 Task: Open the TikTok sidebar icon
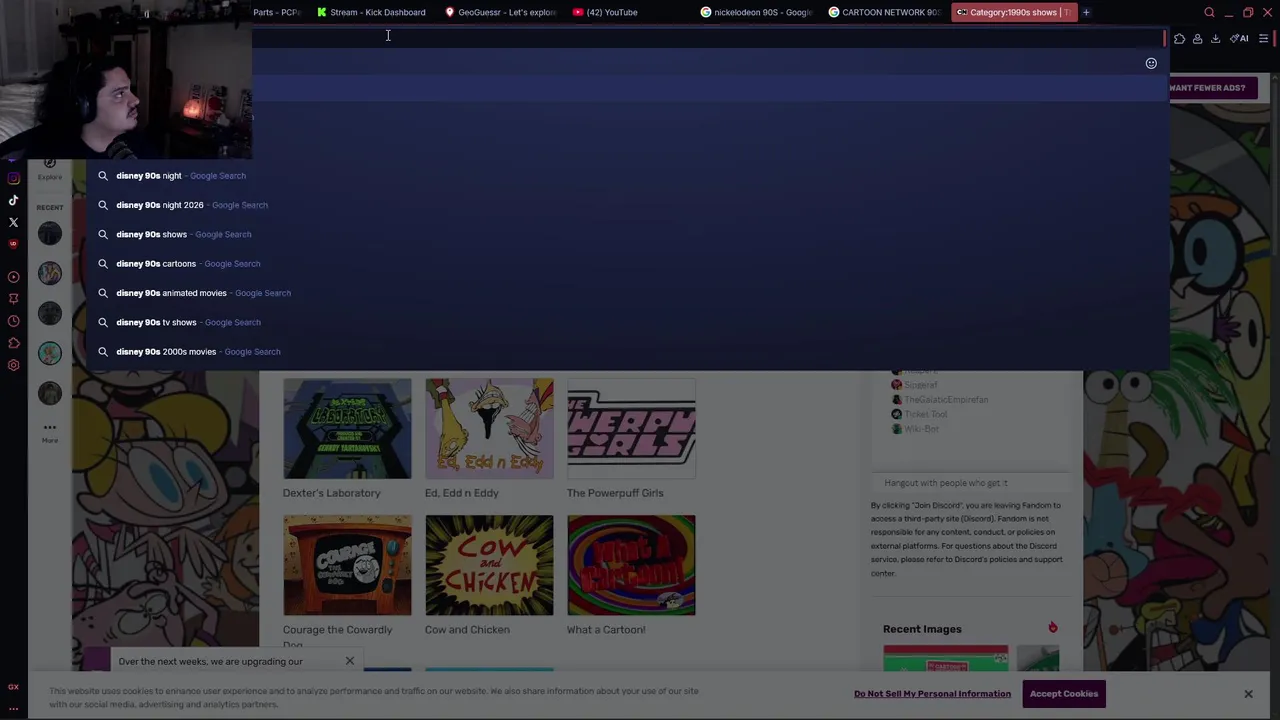pos(13,200)
